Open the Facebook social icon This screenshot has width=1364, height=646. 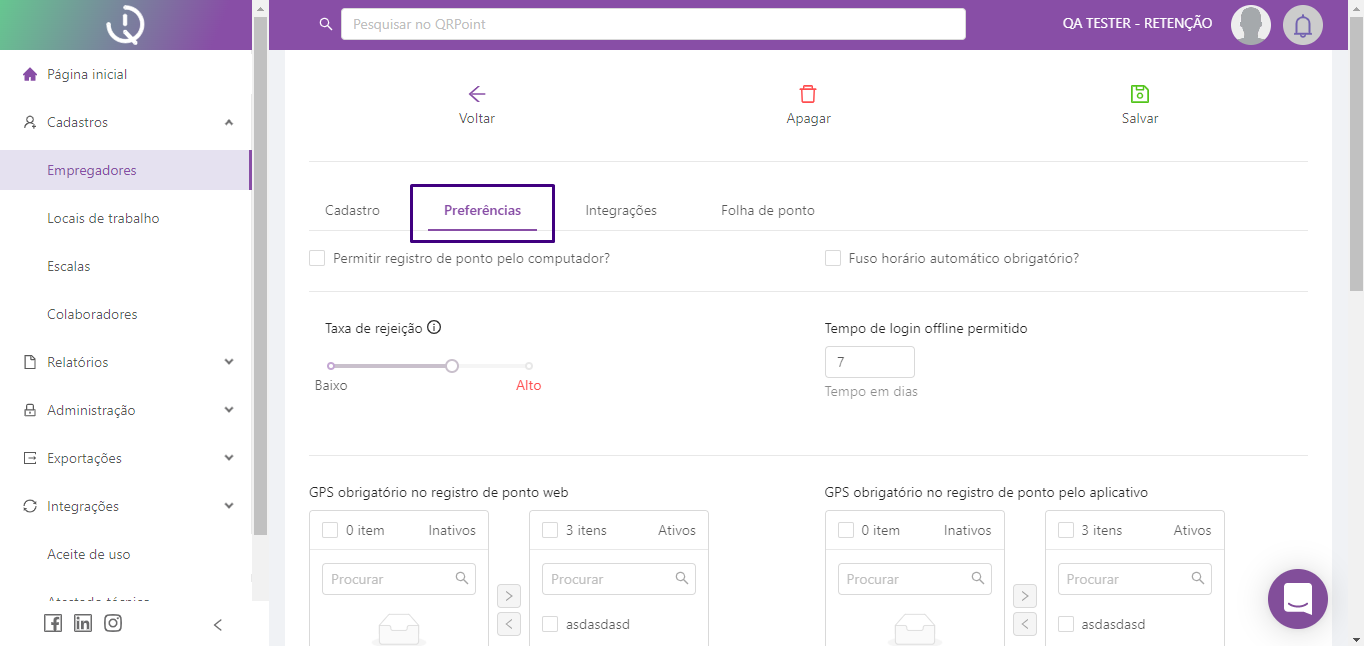point(53,623)
